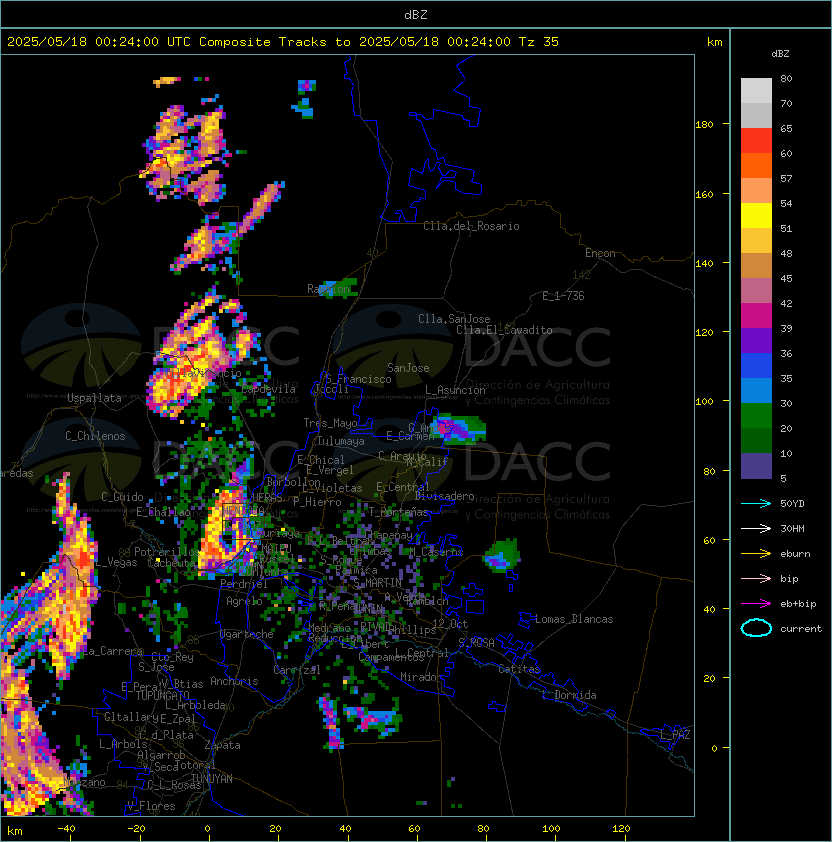Image resolution: width=832 pixels, height=842 pixels.
Task: Click the 'E_1-736' map label
Action: (x=563, y=296)
